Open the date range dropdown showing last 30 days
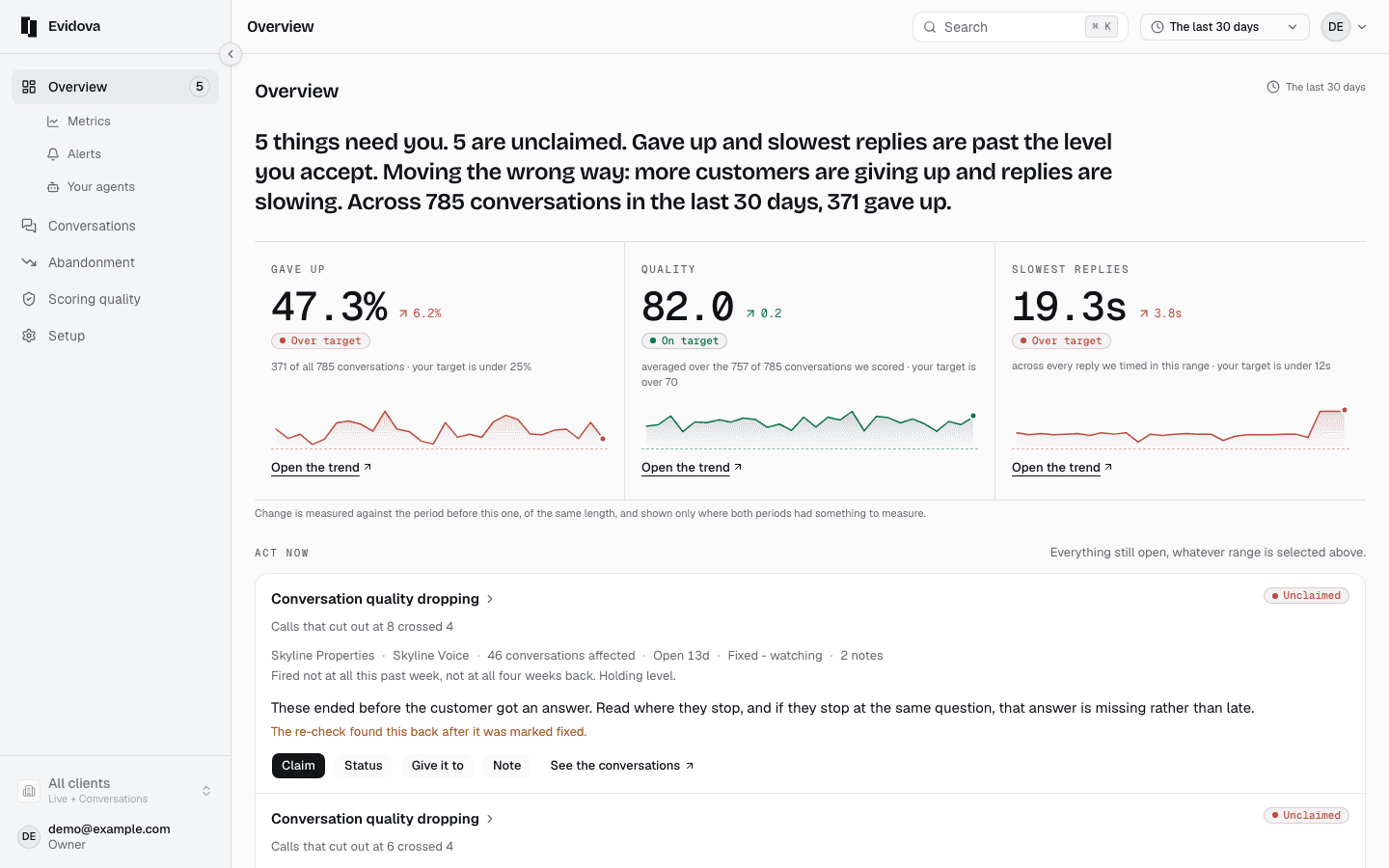The height and width of the screenshot is (868, 1389). [1224, 27]
